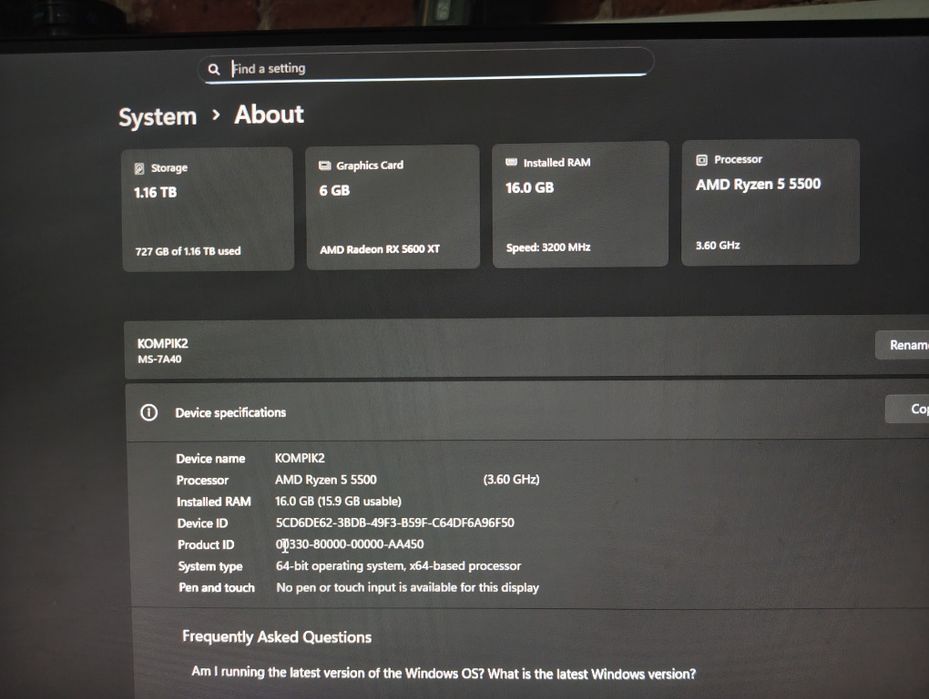Click the Processor row value AMD Ryzen 5 5500
Screen dimensions: 929x699
[x=326, y=479]
